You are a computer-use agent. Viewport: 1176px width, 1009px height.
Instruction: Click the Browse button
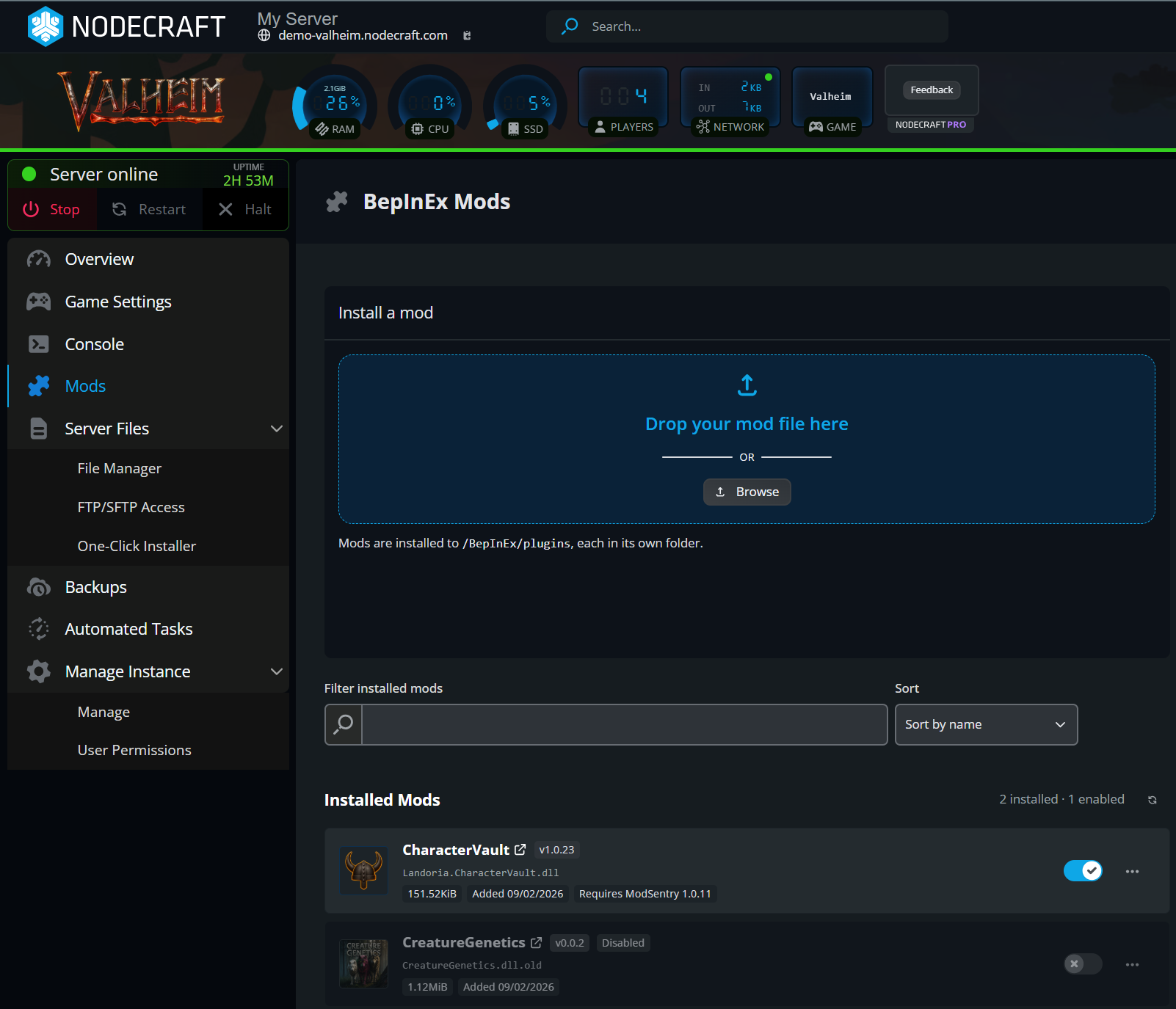point(747,492)
